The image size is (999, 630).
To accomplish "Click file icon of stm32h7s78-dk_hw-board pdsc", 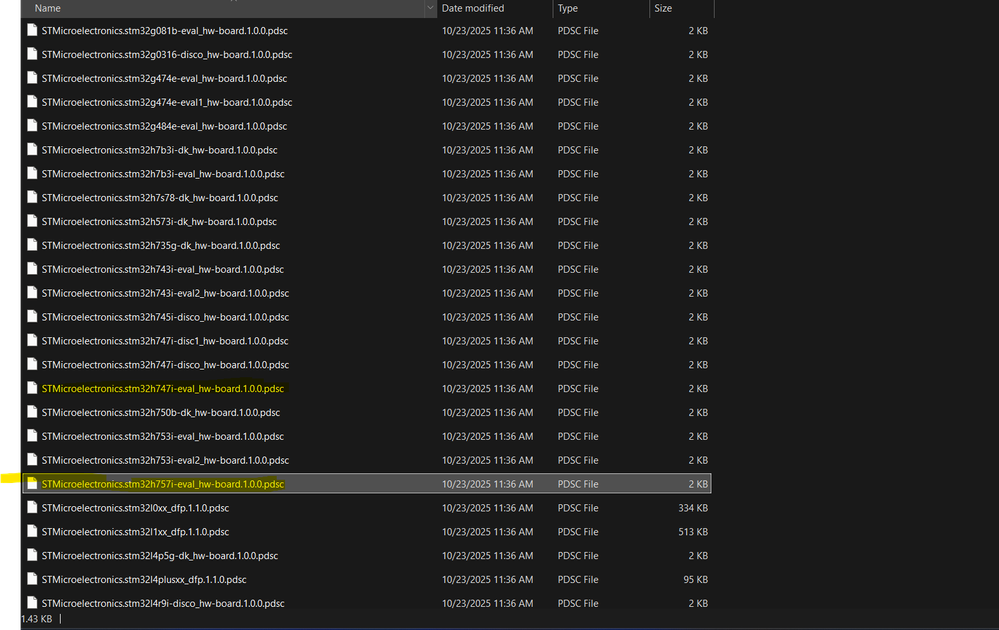I will point(32,197).
